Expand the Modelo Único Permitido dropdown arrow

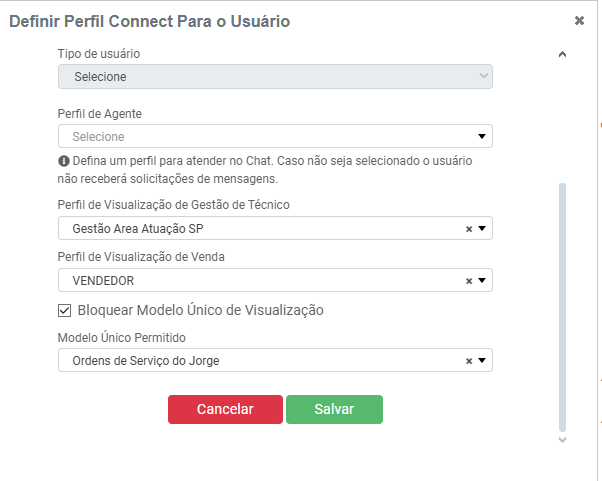point(481,361)
